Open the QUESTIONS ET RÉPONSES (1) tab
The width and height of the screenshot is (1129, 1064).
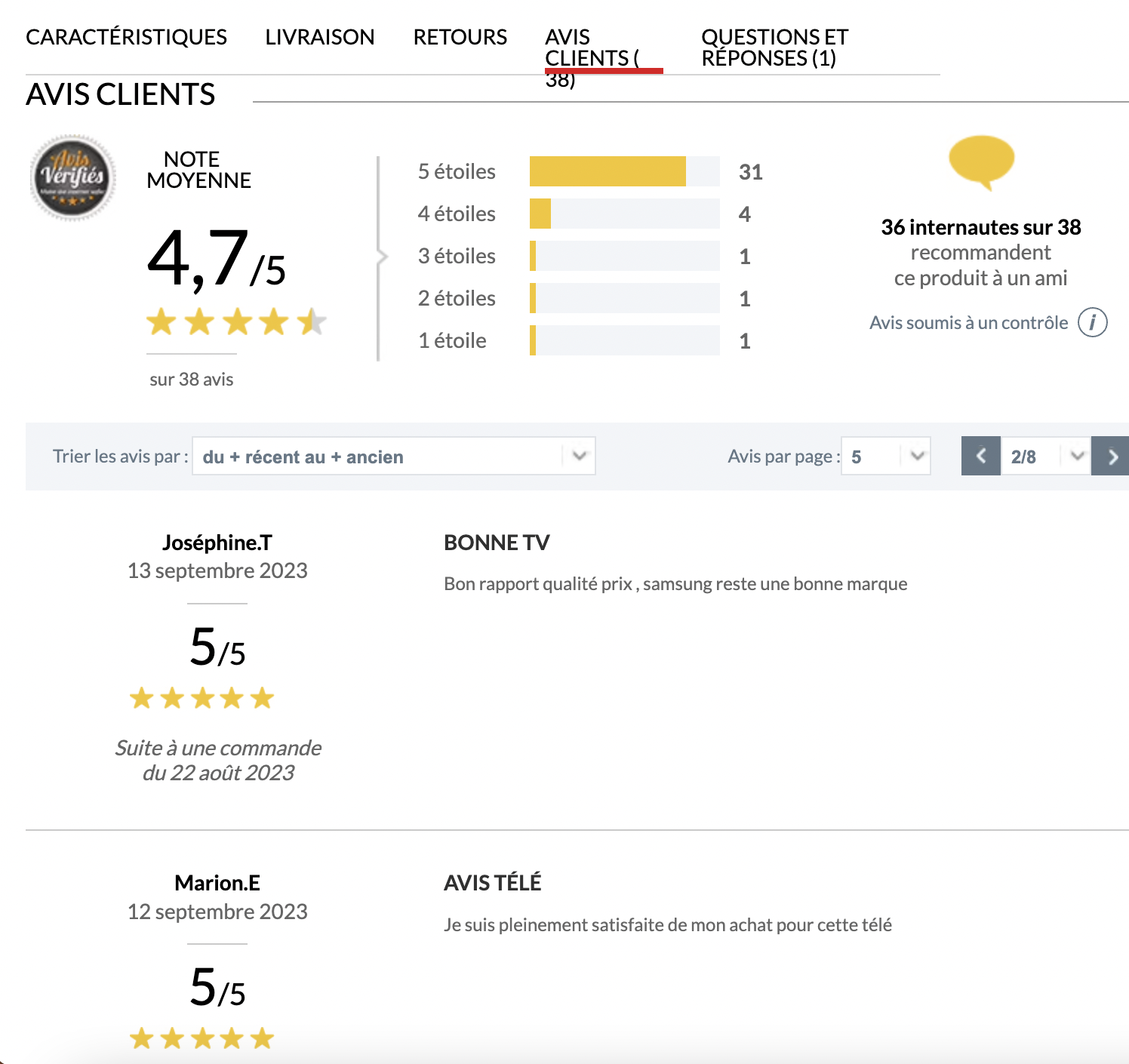(774, 47)
